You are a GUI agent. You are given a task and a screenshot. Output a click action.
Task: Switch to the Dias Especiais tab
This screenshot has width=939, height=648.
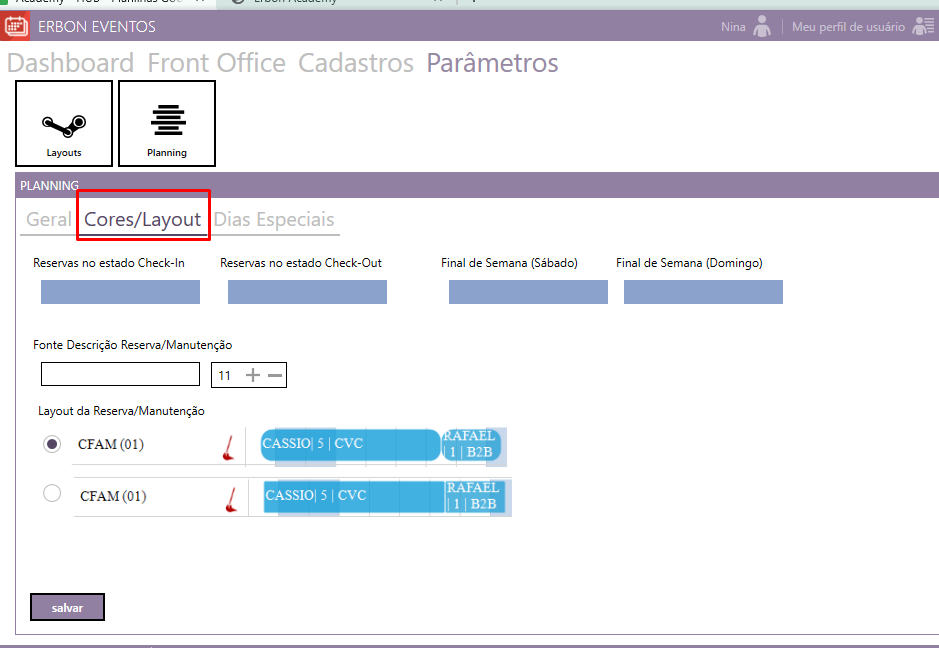[x=274, y=220]
